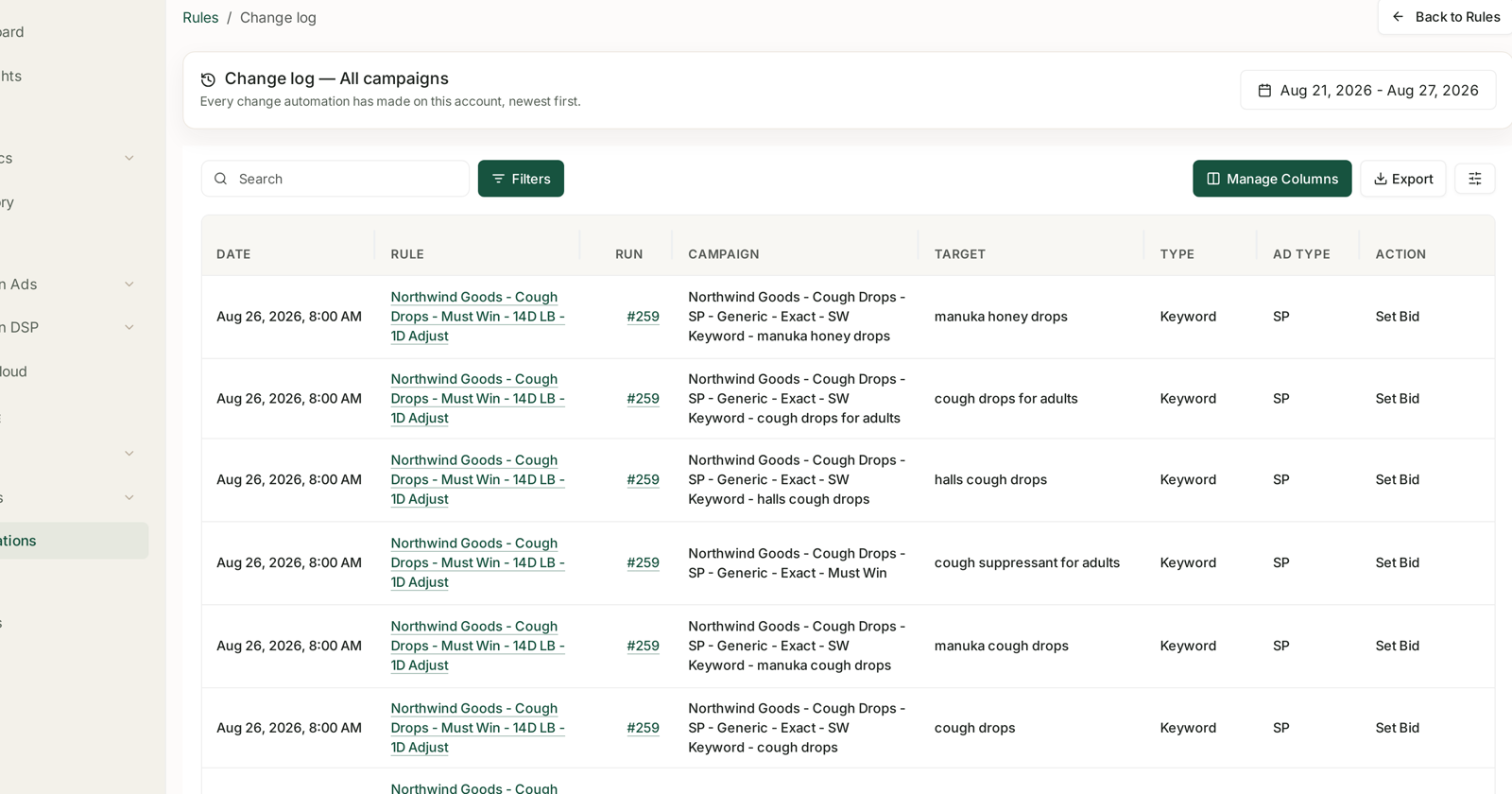Viewport: 1512px width, 794px height.
Task: Select the "manuka honey drops" target cell
Action: [x=1001, y=317]
